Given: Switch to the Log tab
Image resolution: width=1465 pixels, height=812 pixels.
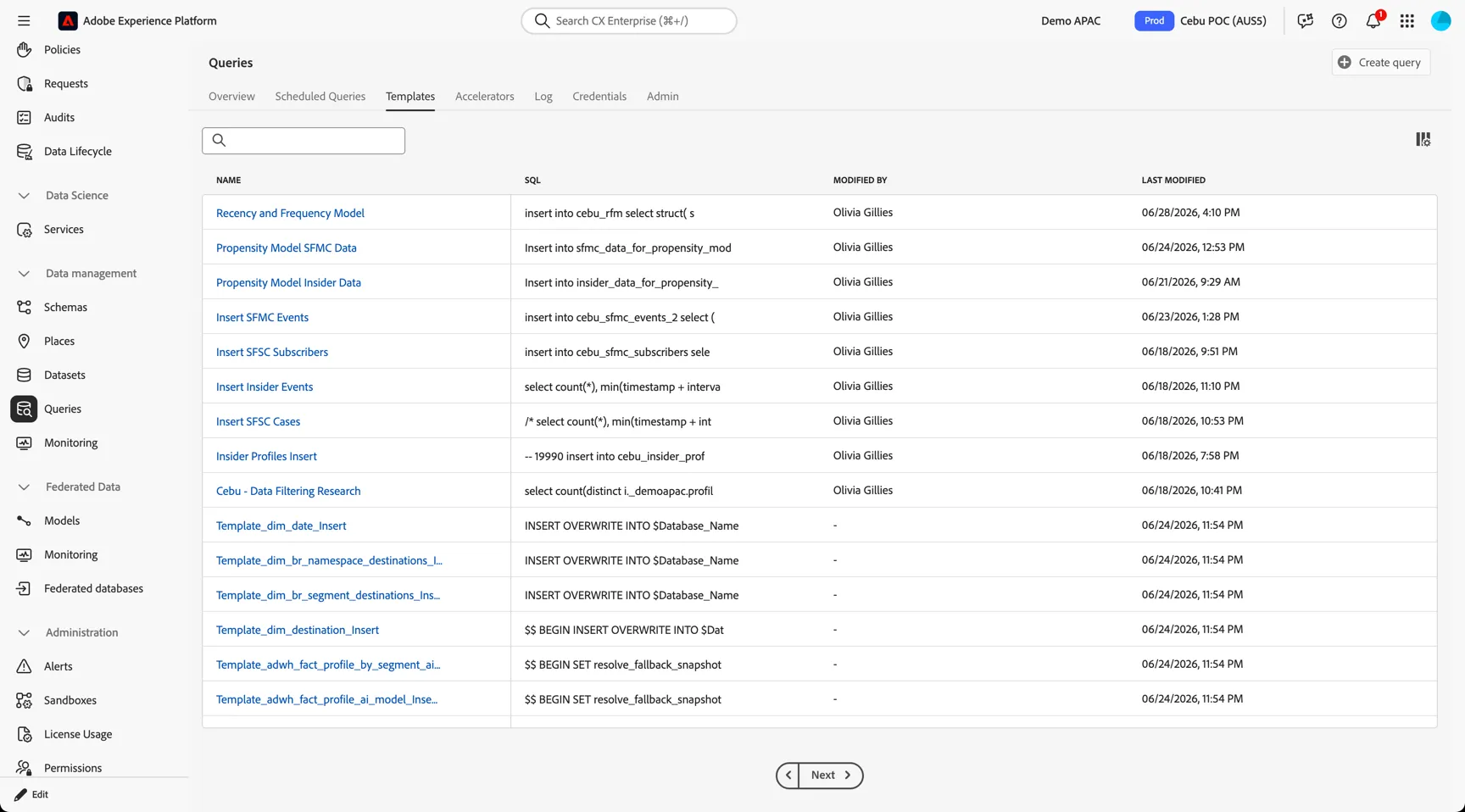Looking at the screenshot, I should (543, 97).
